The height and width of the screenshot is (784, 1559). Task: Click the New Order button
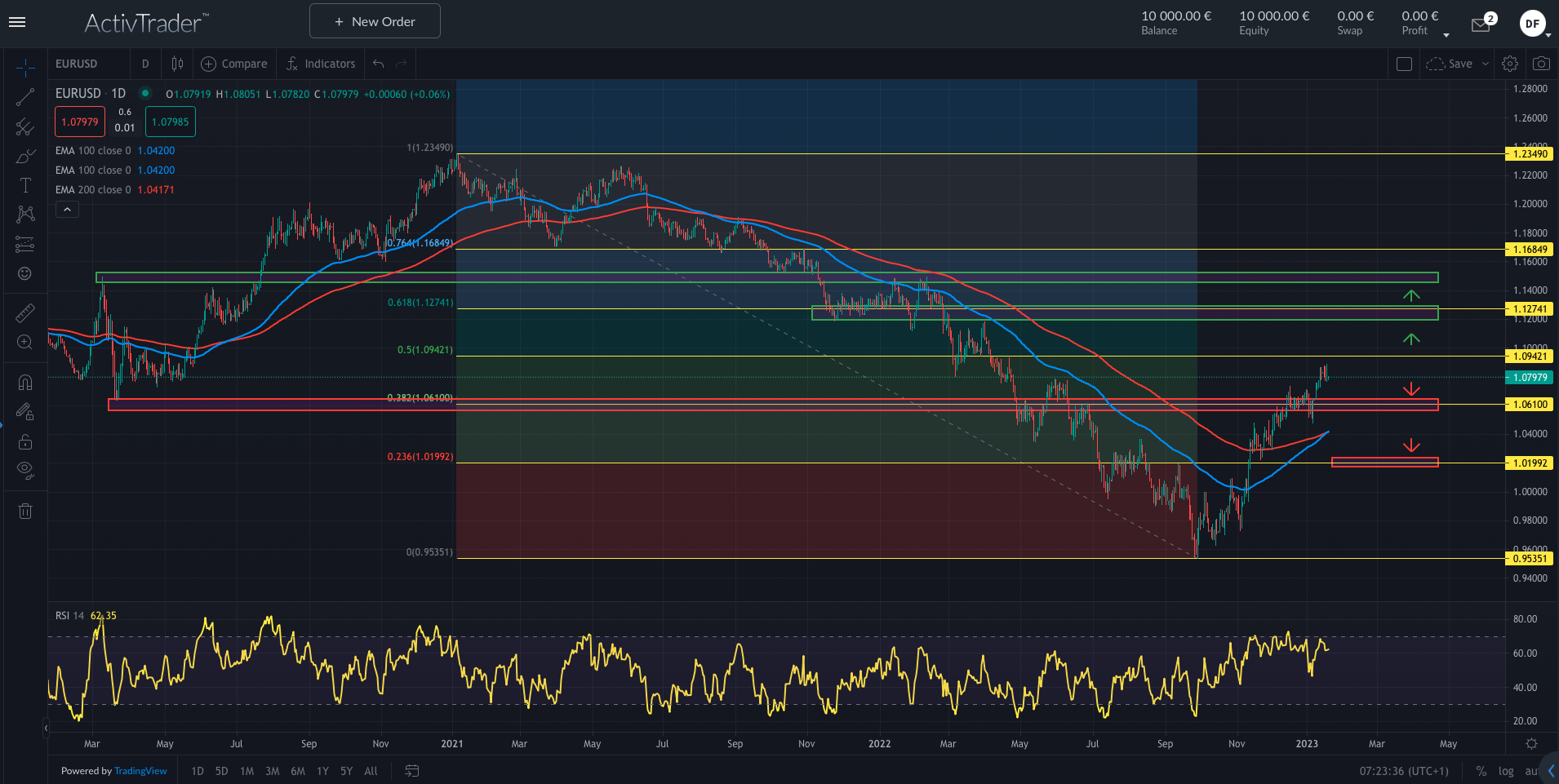coord(375,20)
